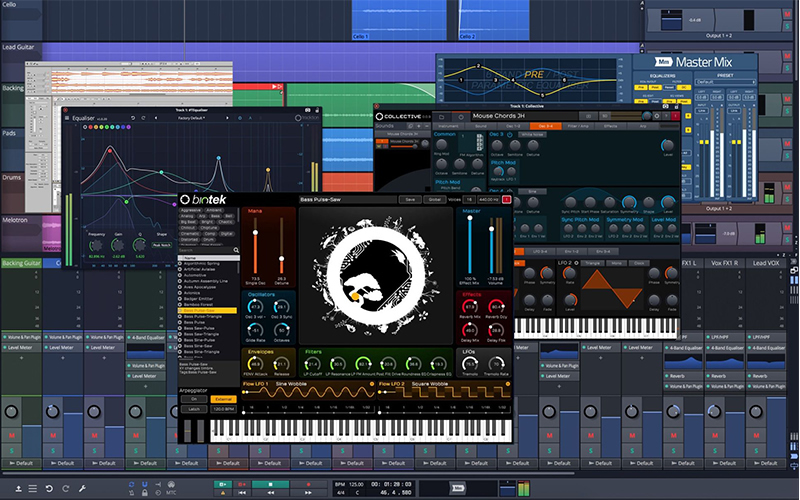
Task: Mute the Cello track
Action: click(x=787, y=14)
